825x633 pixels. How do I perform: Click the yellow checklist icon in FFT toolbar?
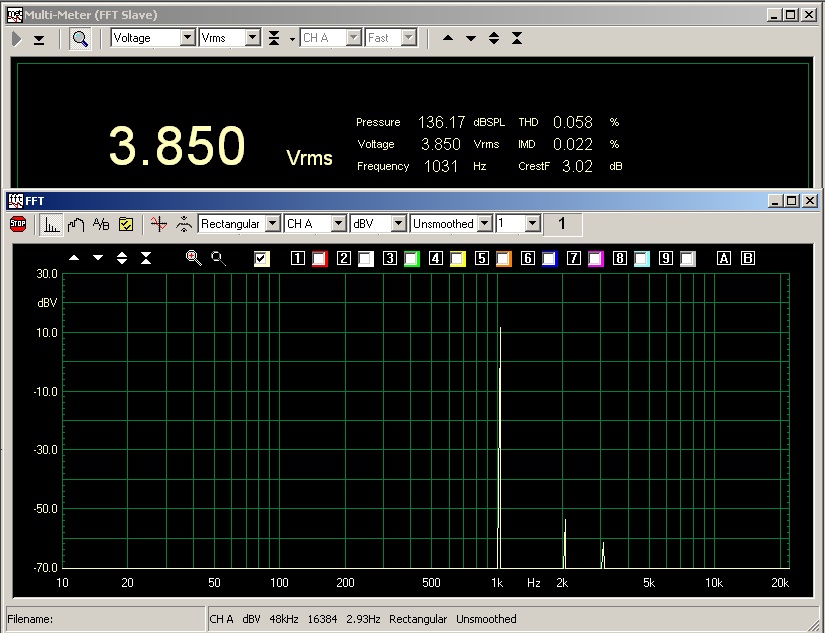tap(126, 224)
